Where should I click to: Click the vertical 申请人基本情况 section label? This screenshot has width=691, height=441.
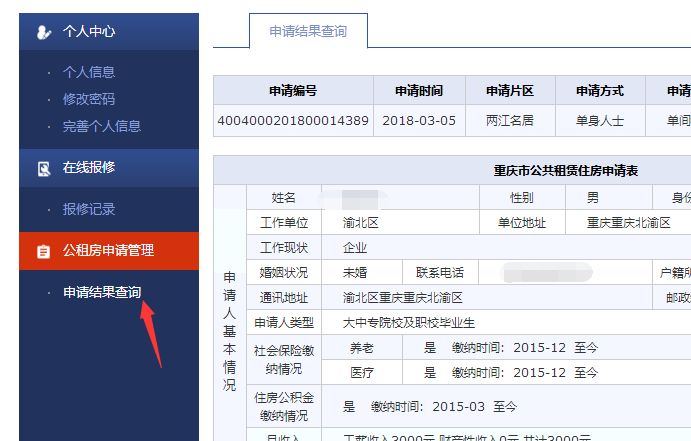click(229, 331)
